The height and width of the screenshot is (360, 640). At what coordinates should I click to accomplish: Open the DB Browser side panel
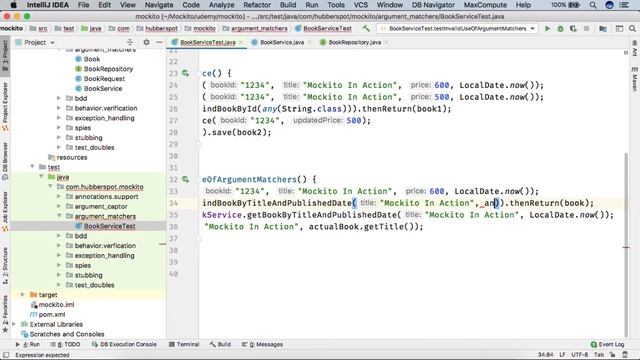coord(5,162)
